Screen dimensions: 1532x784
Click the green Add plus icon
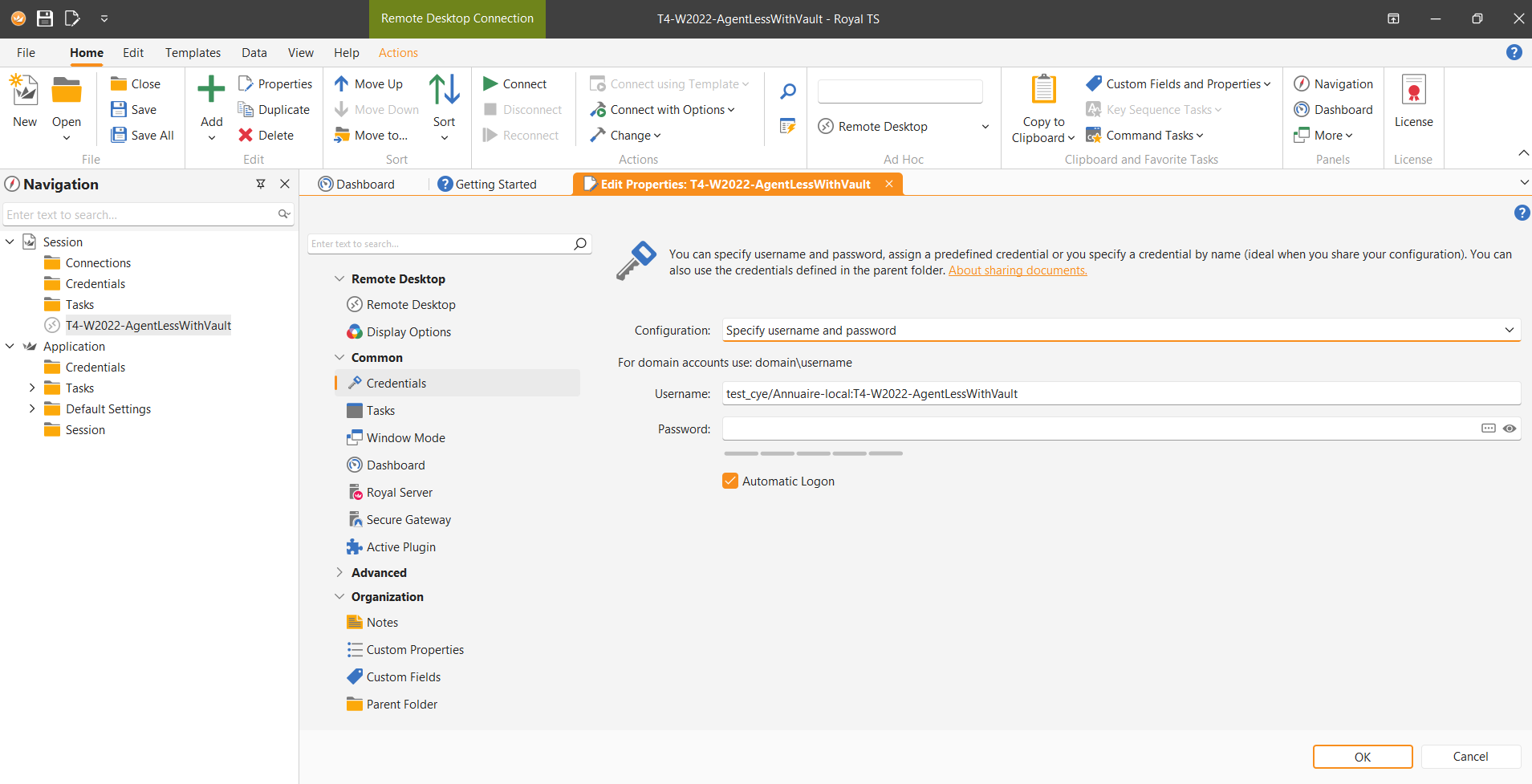point(211,89)
